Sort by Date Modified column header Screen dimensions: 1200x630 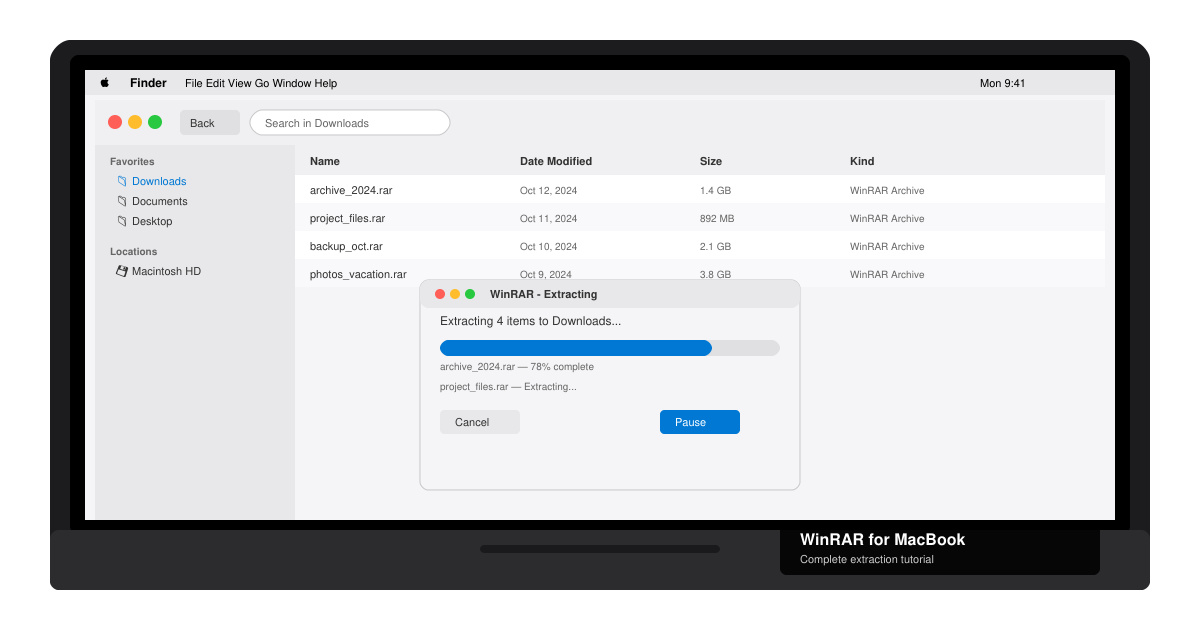click(x=556, y=161)
